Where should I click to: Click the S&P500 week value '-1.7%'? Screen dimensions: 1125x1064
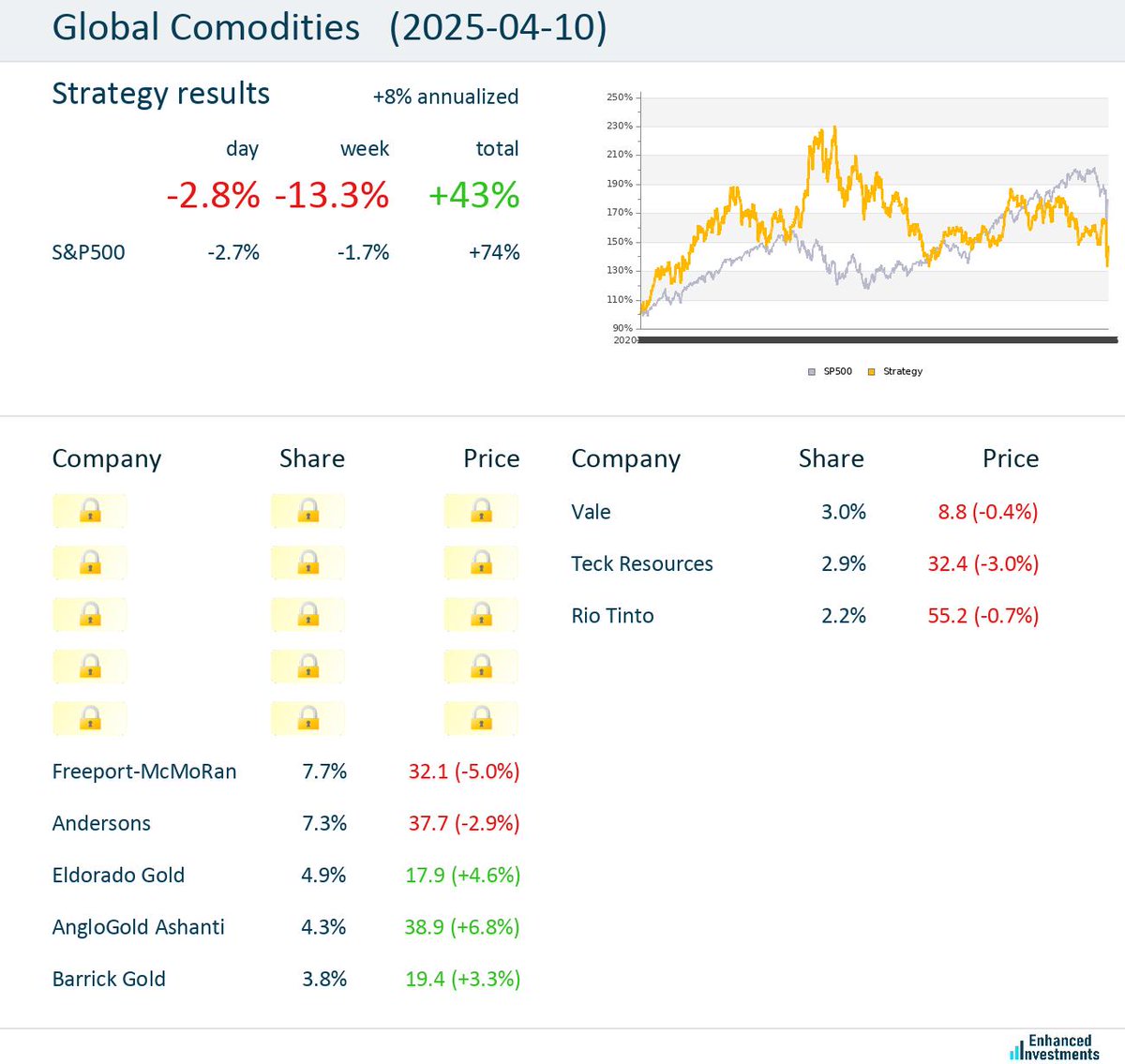[363, 252]
